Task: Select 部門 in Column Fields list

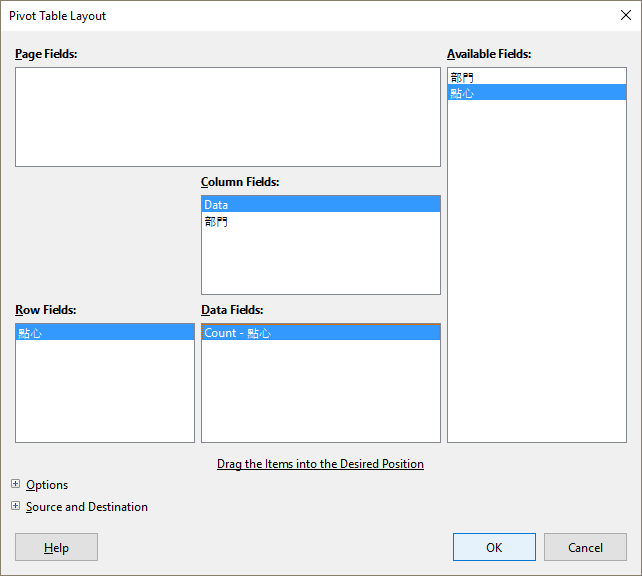Action: 216,221
